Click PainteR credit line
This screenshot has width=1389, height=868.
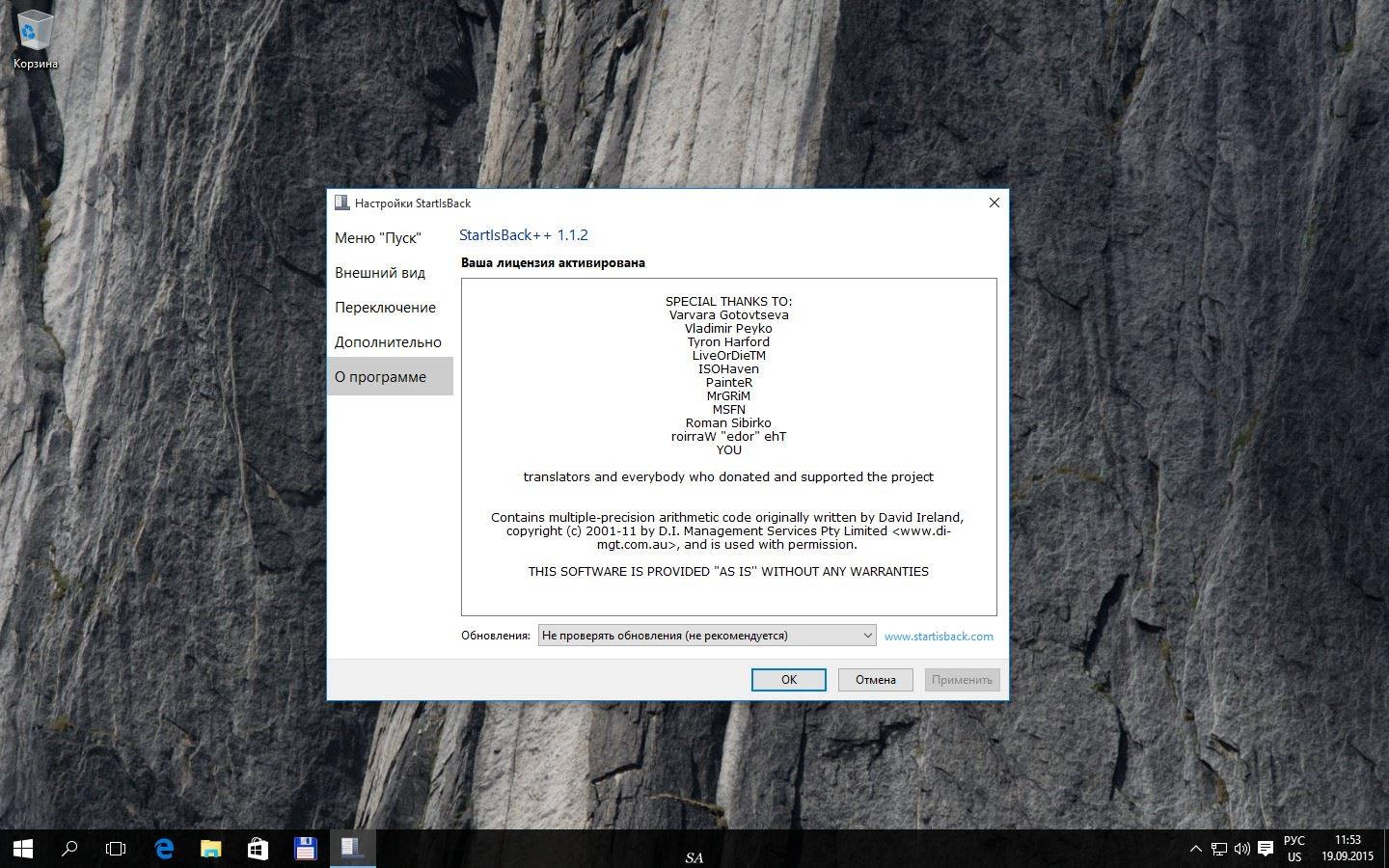[728, 382]
